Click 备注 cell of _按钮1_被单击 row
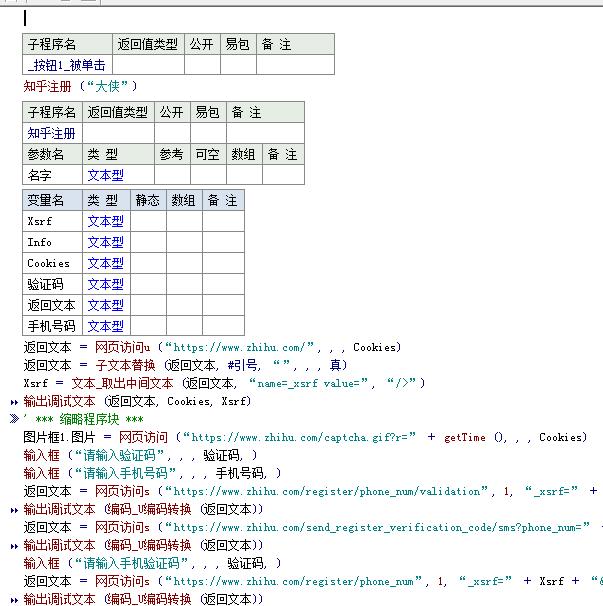This screenshot has height=606, width=603. click(295, 65)
